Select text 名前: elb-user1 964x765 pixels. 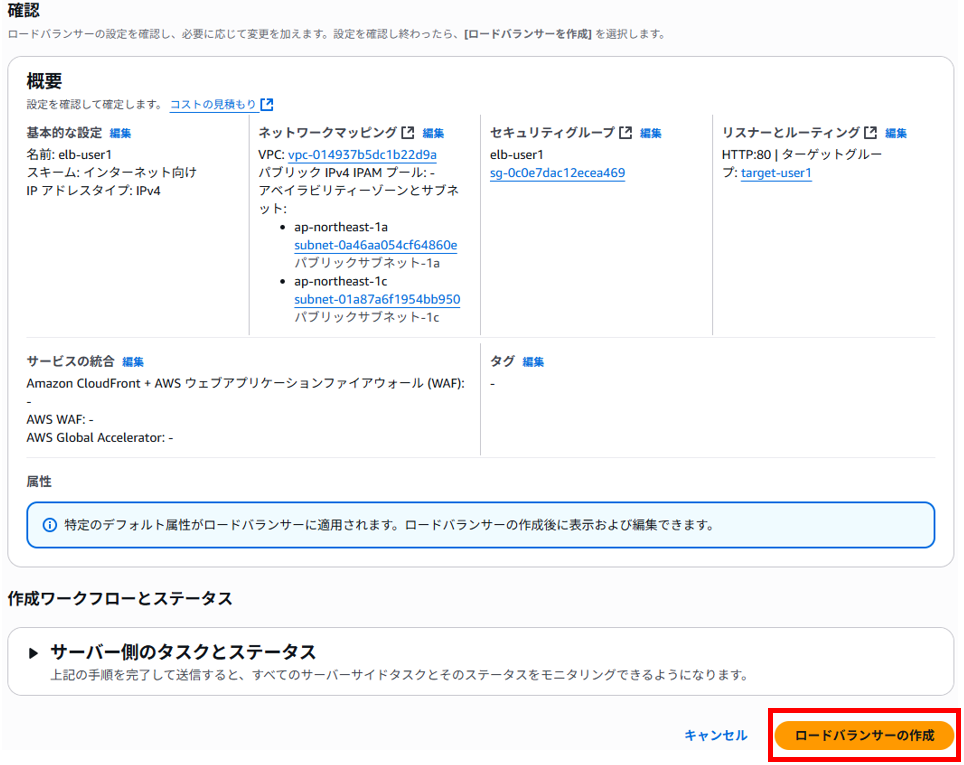69,155
